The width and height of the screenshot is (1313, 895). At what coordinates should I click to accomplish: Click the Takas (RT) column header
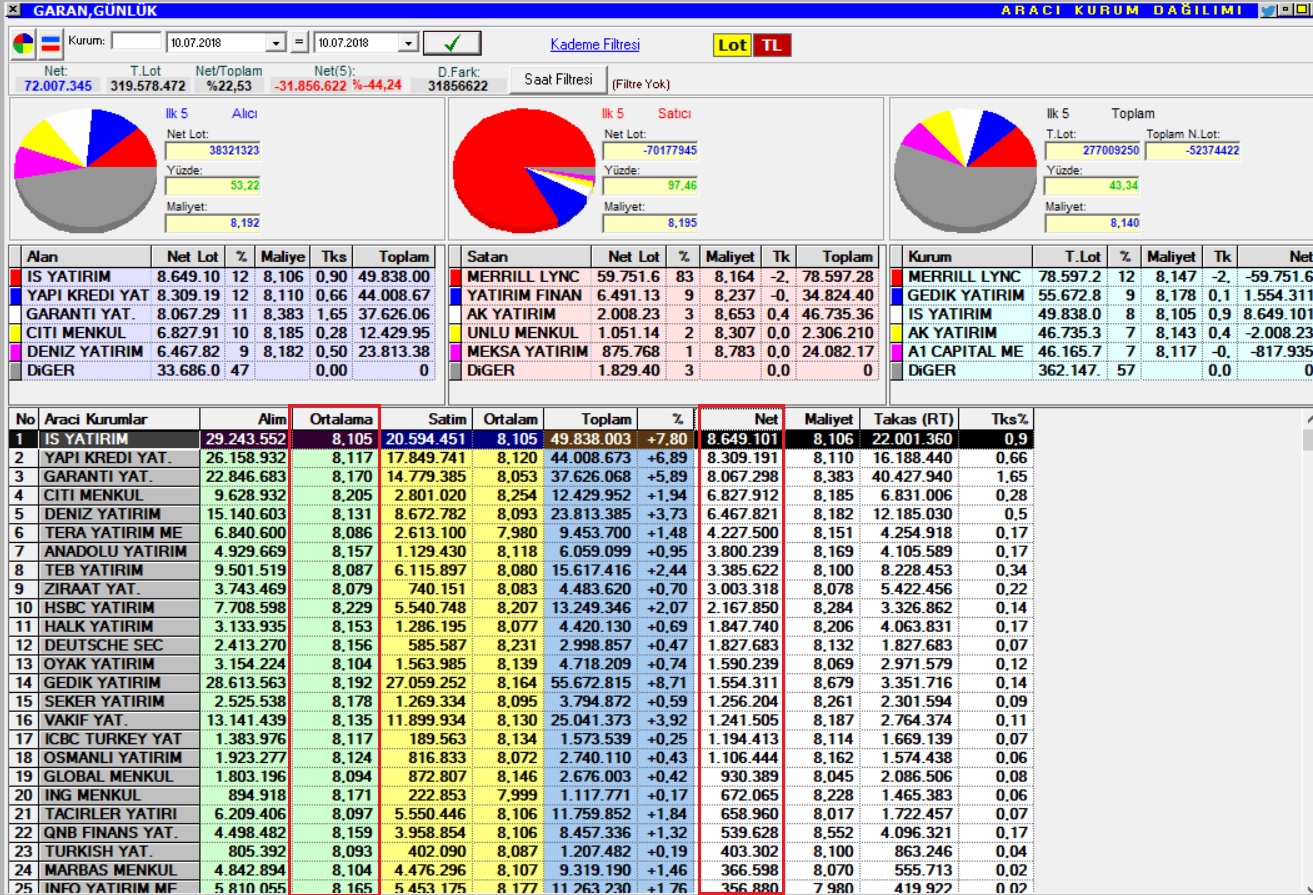coord(908,419)
